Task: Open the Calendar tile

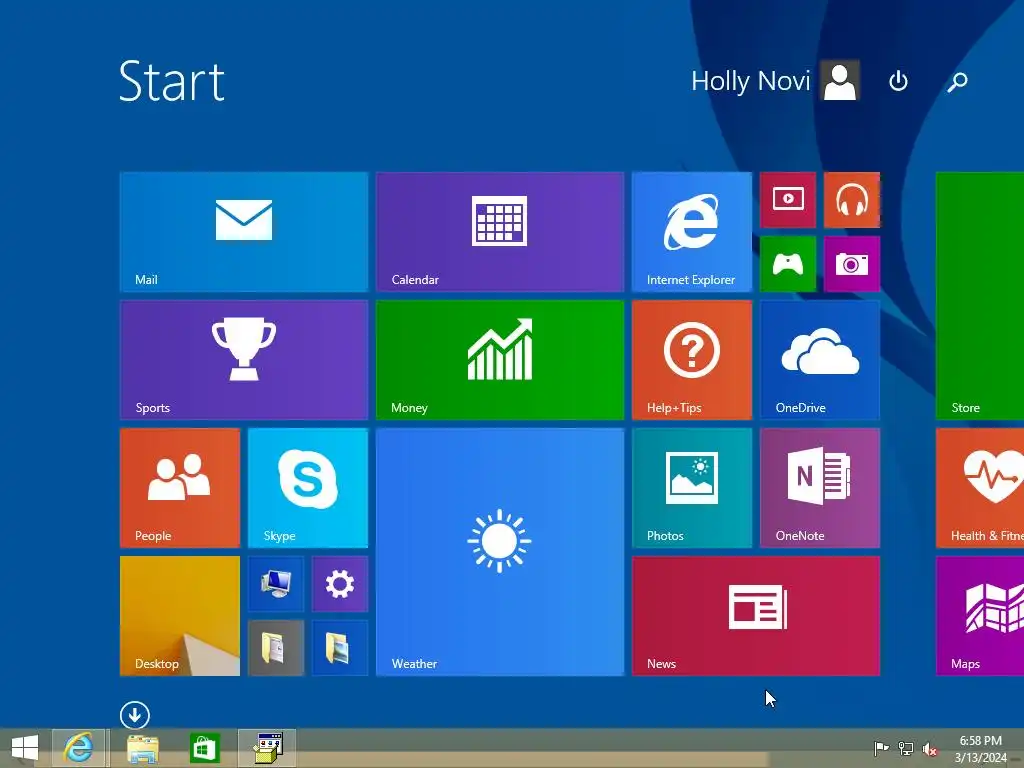Action: pos(500,232)
